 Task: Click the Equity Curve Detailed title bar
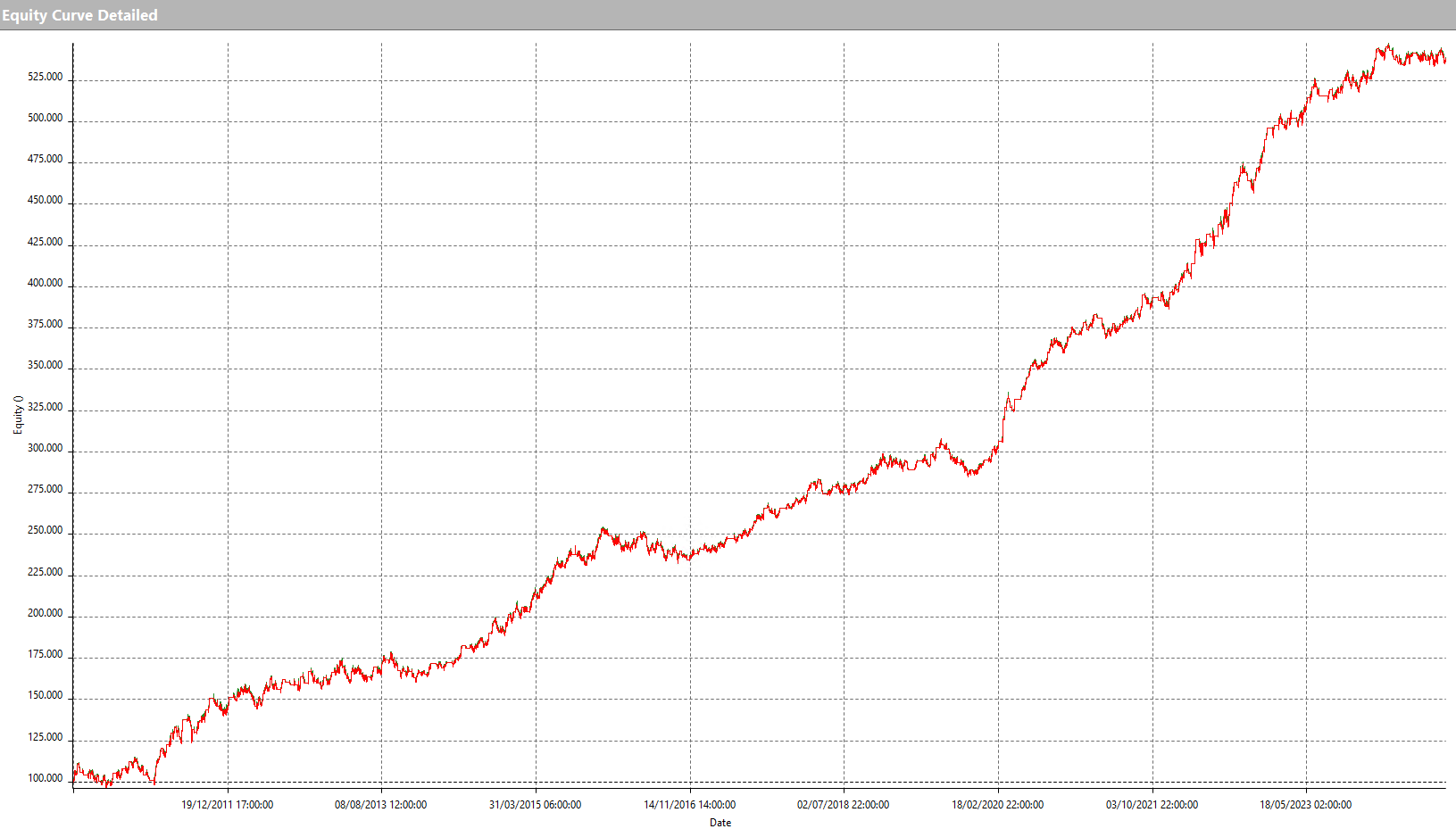[80, 14]
